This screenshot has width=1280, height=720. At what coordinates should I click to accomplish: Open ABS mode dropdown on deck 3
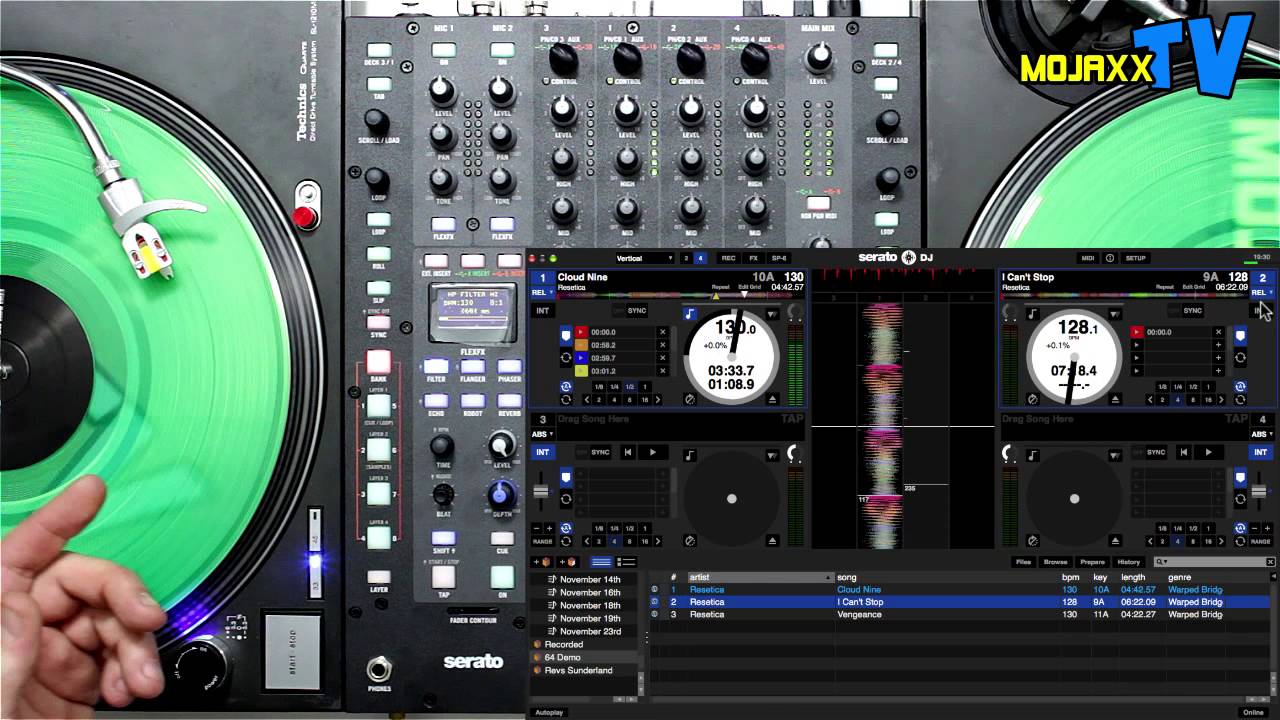point(543,434)
